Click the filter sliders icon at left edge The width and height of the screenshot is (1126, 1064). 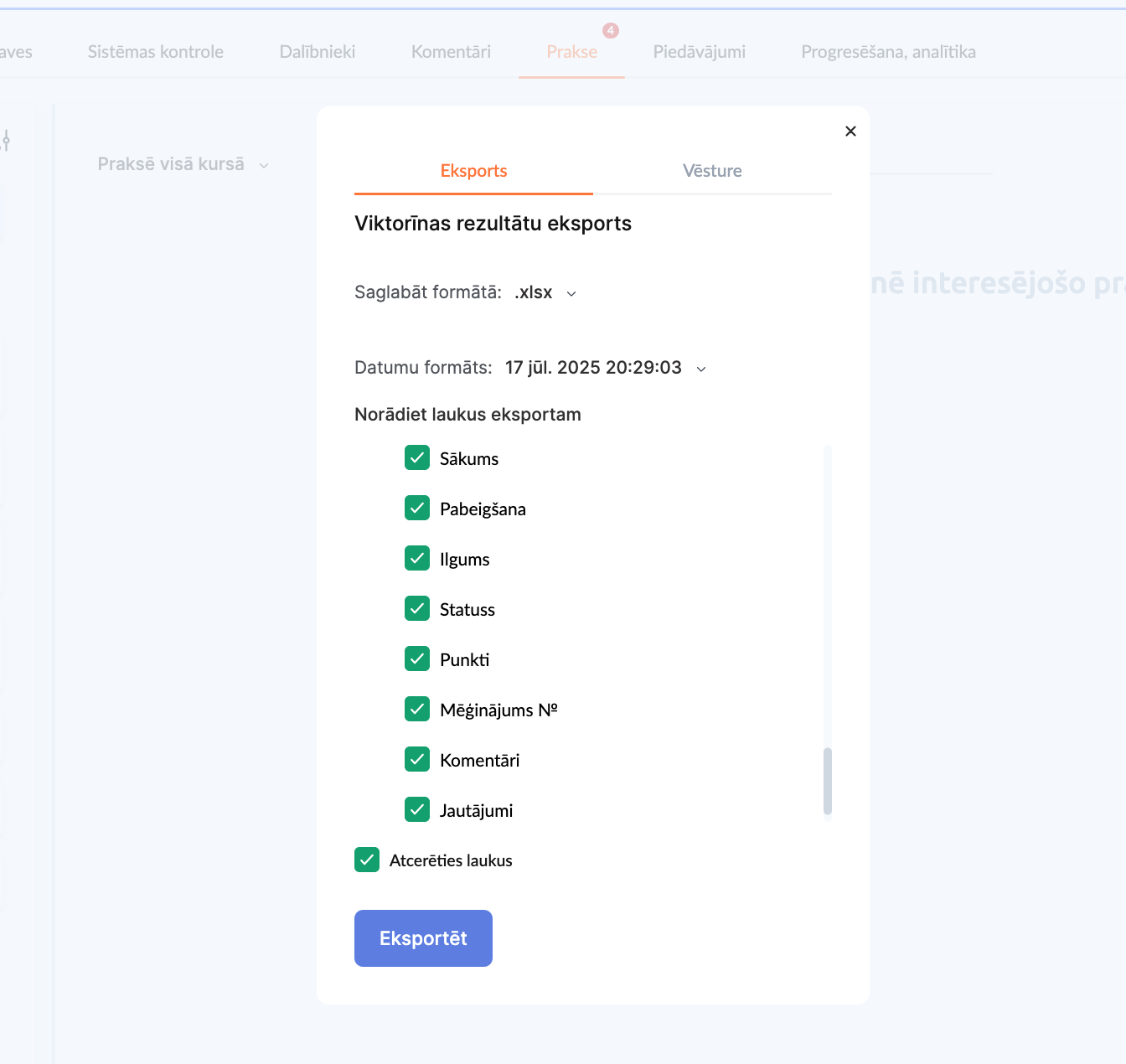(x=6, y=141)
